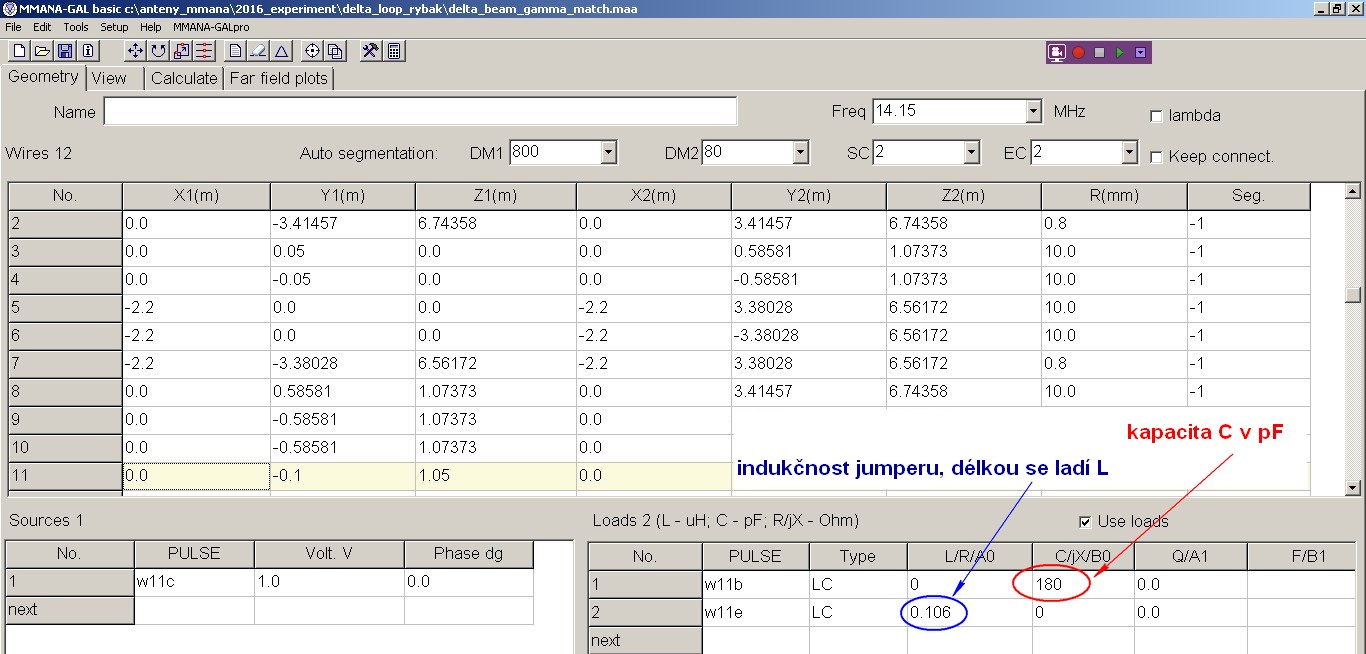Open the EC value dropdown
The width and height of the screenshot is (1366, 654).
click(1129, 153)
